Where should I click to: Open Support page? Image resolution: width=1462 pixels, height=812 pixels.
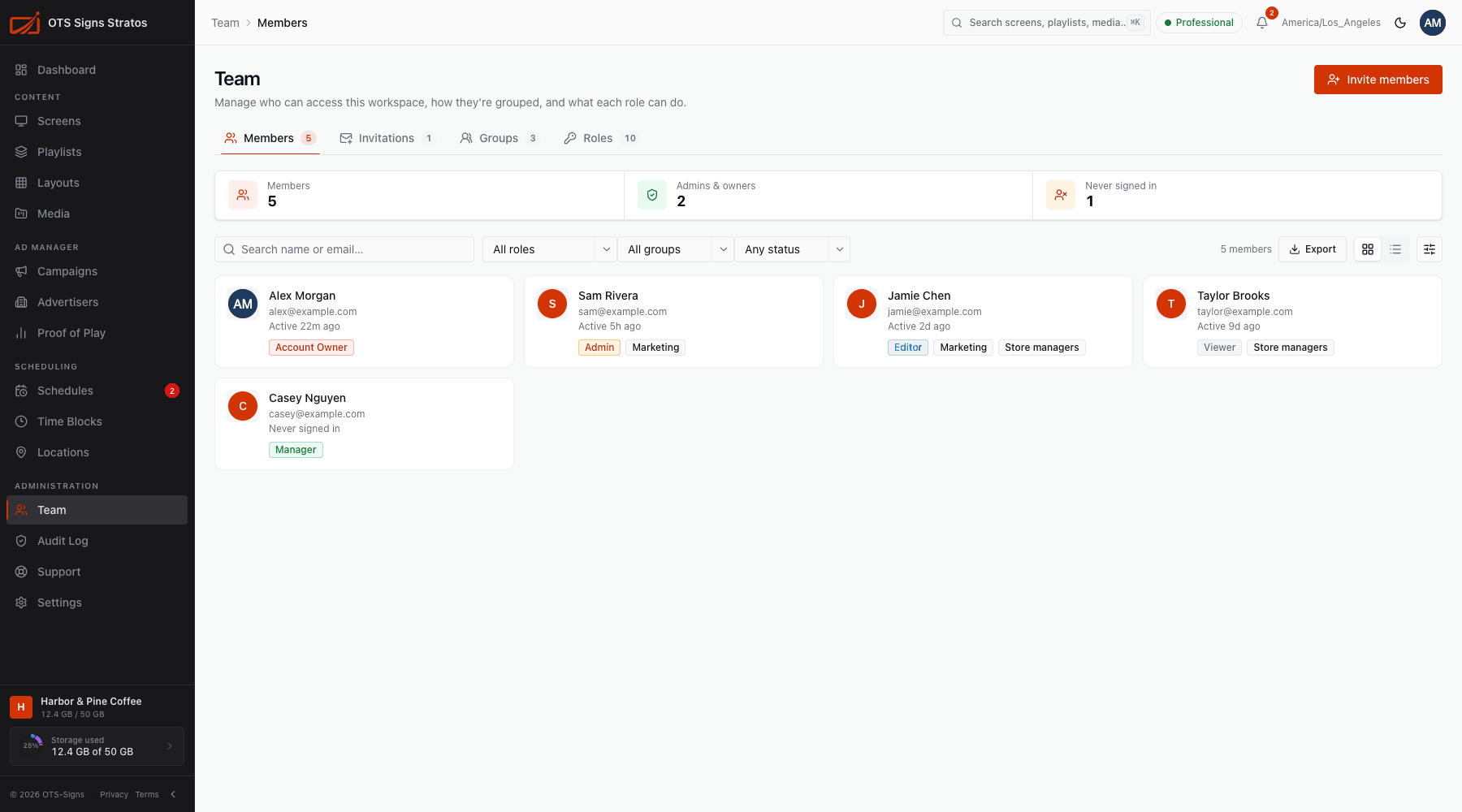pos(97,572)
